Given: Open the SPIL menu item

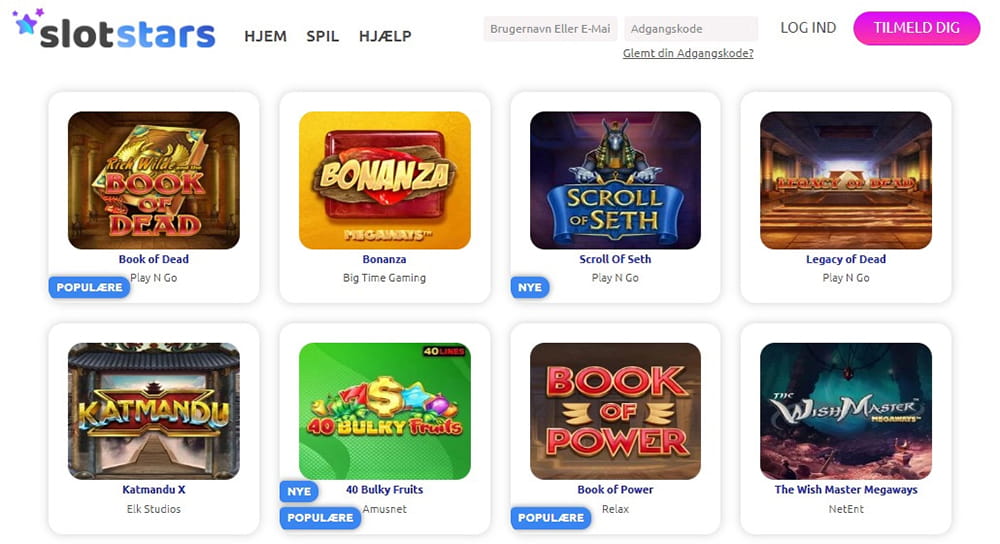Looking at the screenshot, I should click(323, 36).
